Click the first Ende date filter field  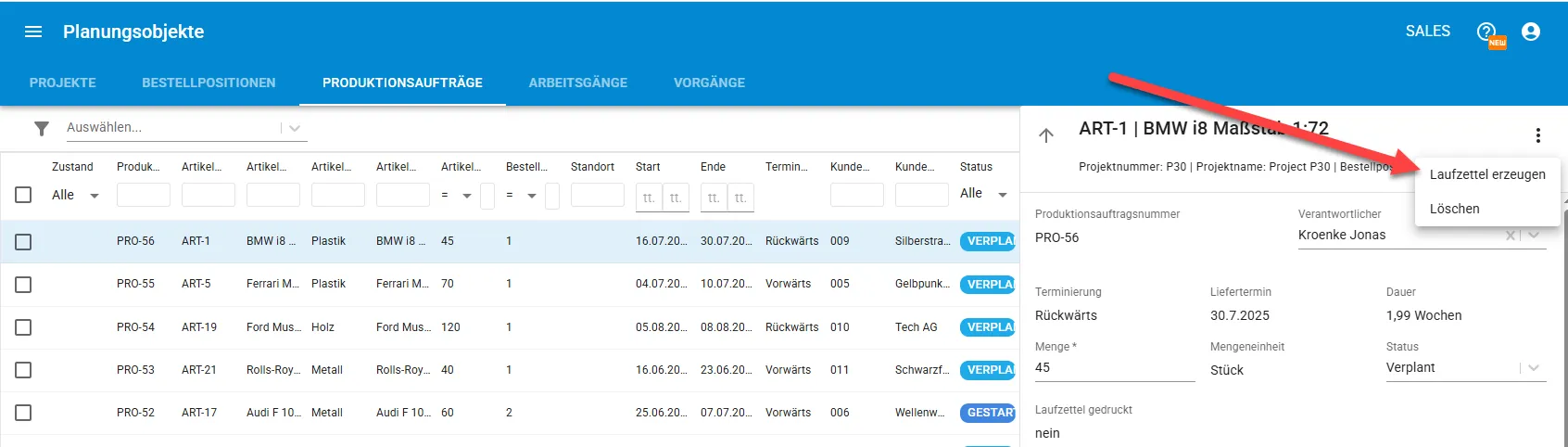pos(714,198)
